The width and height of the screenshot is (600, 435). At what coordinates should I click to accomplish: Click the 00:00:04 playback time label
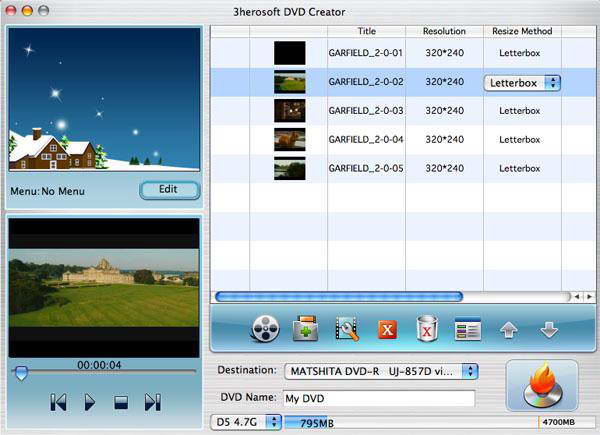pyautogui.click(x=99, y=365)
